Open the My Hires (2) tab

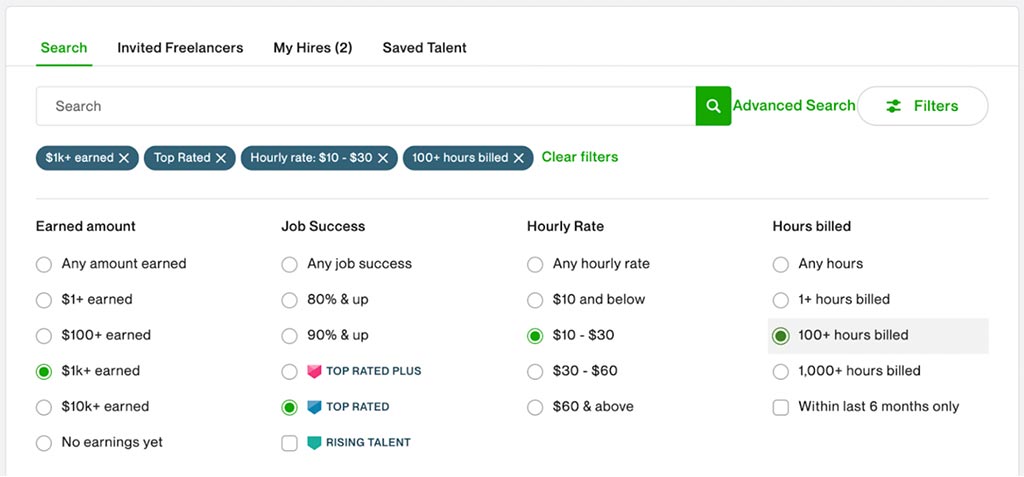[x=312, y=48]
